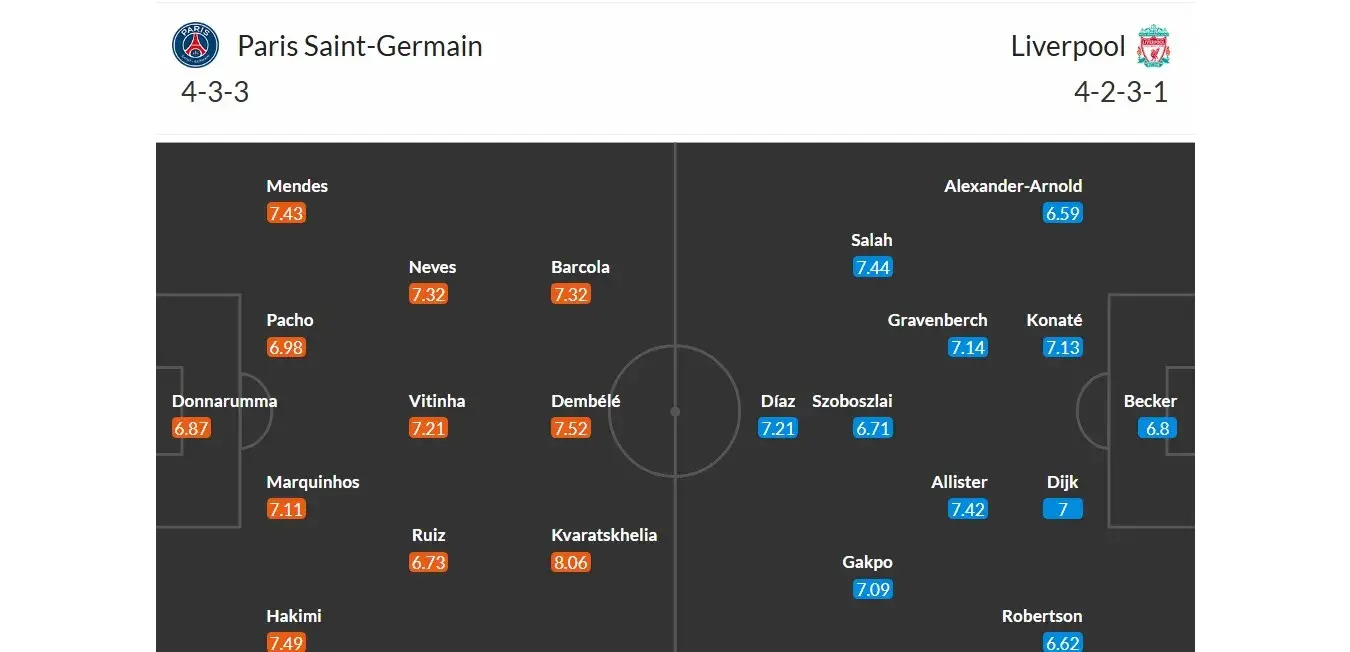1350x652 pixels.
Task: Select Gakpo's player name
Action: point(867,562)
